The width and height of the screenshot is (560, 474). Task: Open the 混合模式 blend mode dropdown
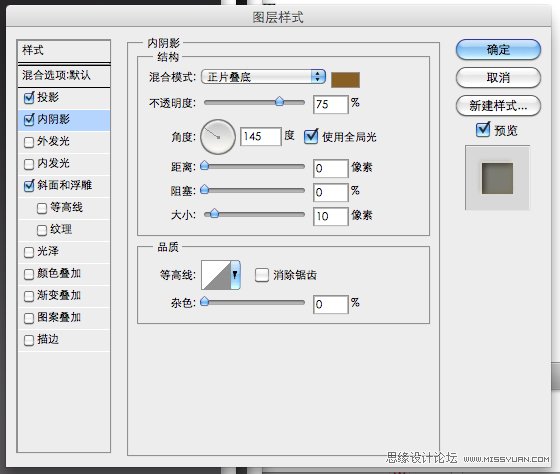[264, 77]
